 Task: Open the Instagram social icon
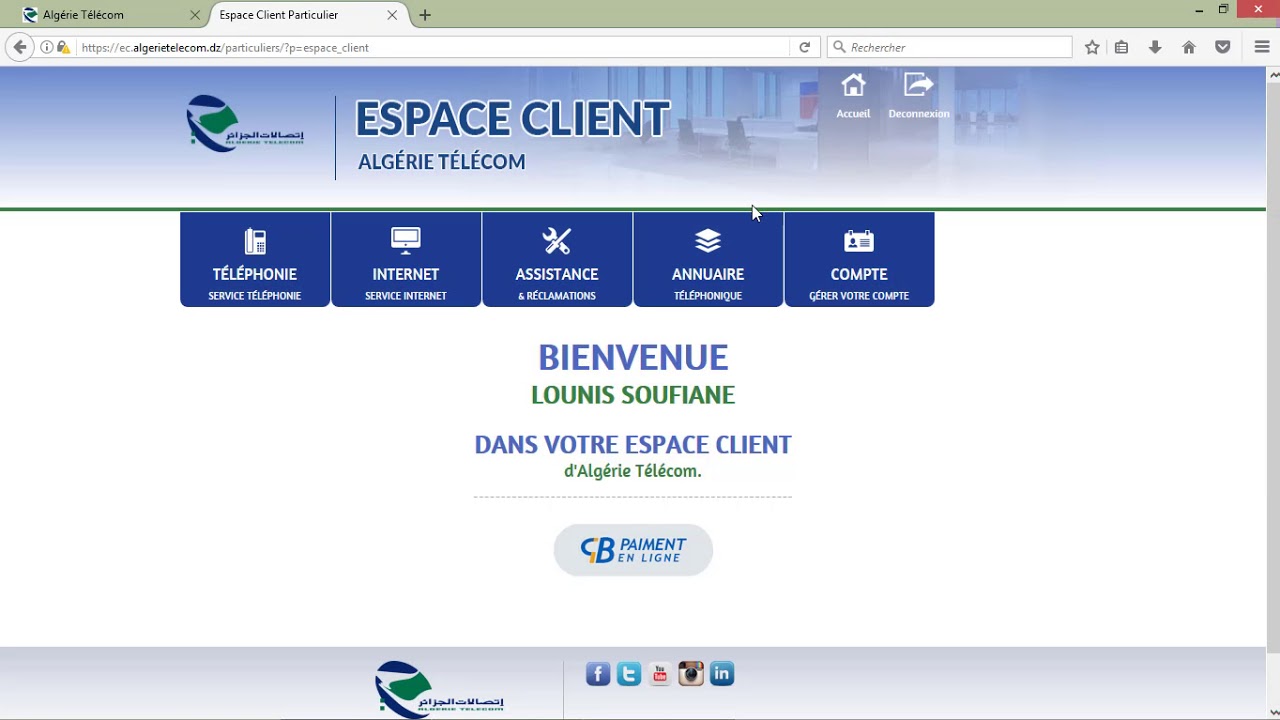tap(691, 674)
